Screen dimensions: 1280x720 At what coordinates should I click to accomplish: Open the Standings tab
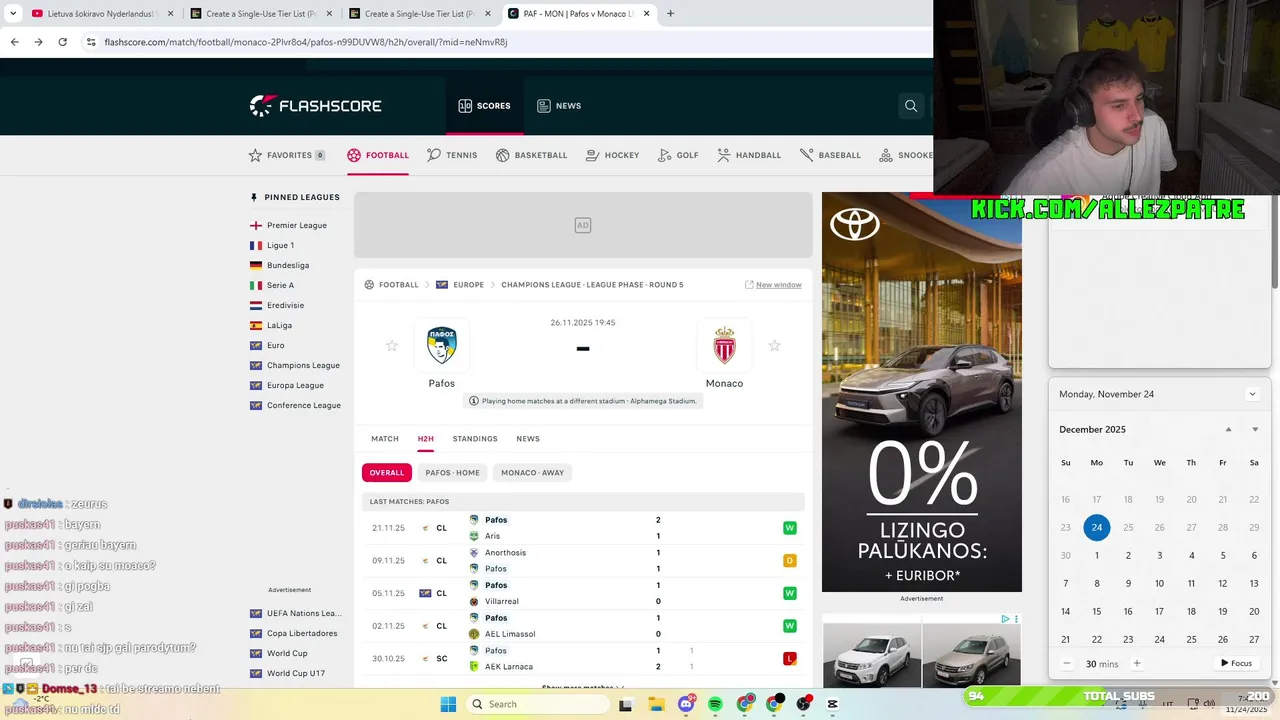(475, 439)
